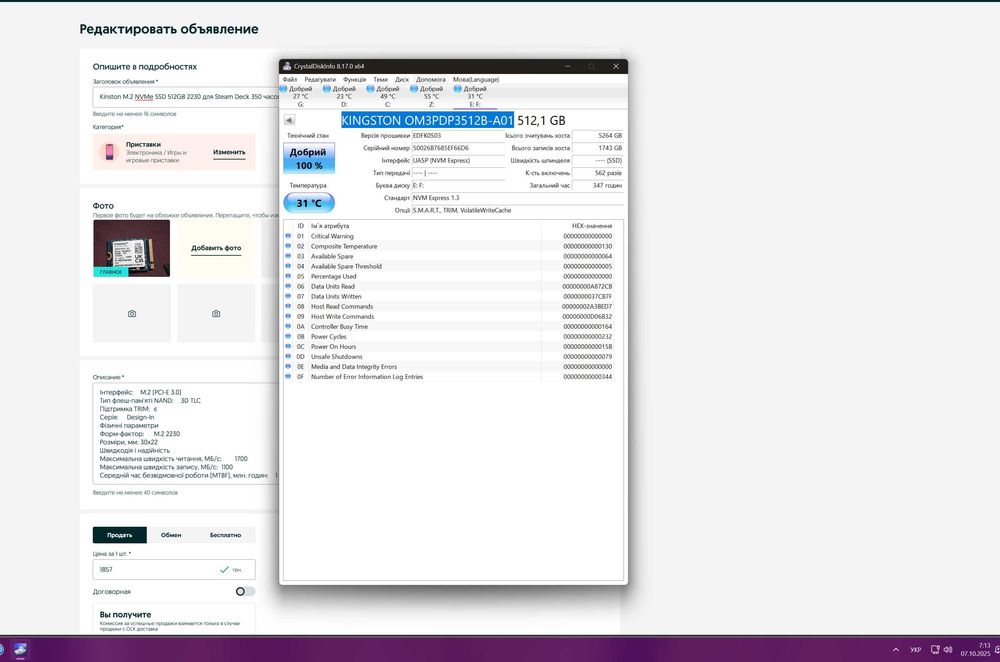Viewport: 1000px width, 662px height.
Task: Open the Диск menu
Action: tap(402, 80)
